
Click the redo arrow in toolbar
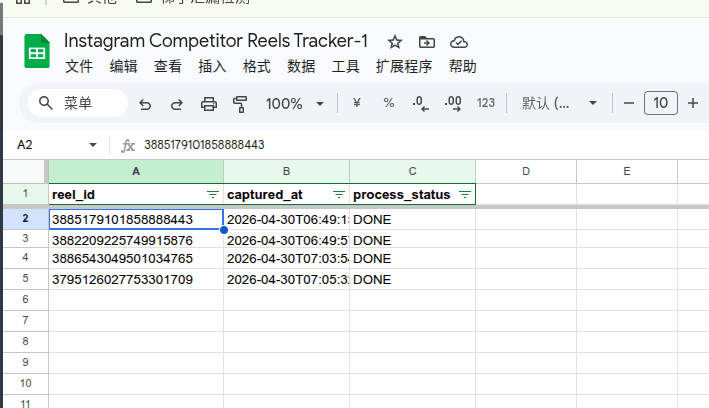point(176,104)
